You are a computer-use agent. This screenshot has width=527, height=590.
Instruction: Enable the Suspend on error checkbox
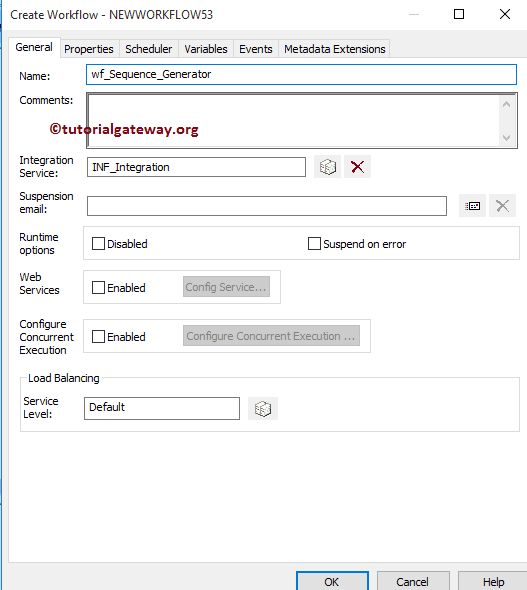tap(314, 244)
